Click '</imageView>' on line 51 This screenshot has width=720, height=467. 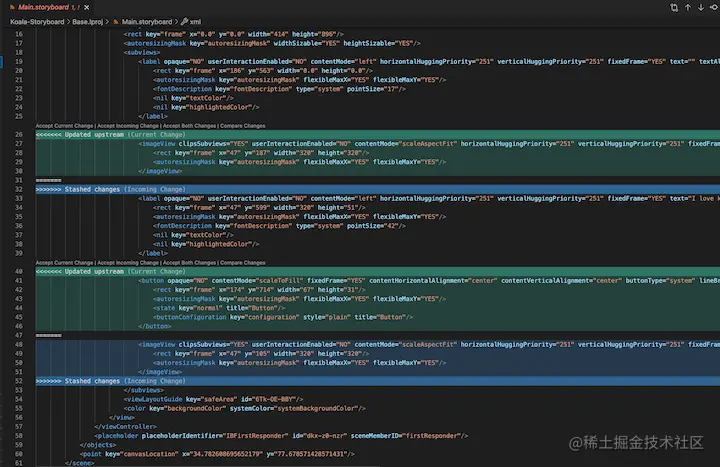click(x=160, y=372)
